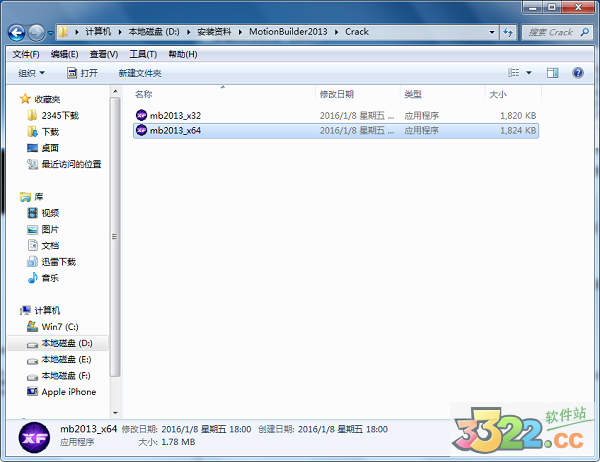Open address bar history dropdown
The image size is (600, 462).
coord(492,32)
